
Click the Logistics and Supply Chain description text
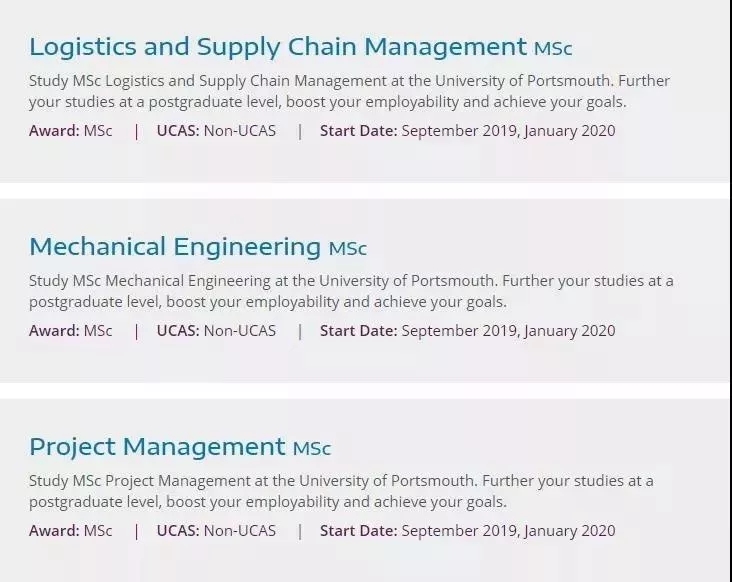[x=349, y=91]
